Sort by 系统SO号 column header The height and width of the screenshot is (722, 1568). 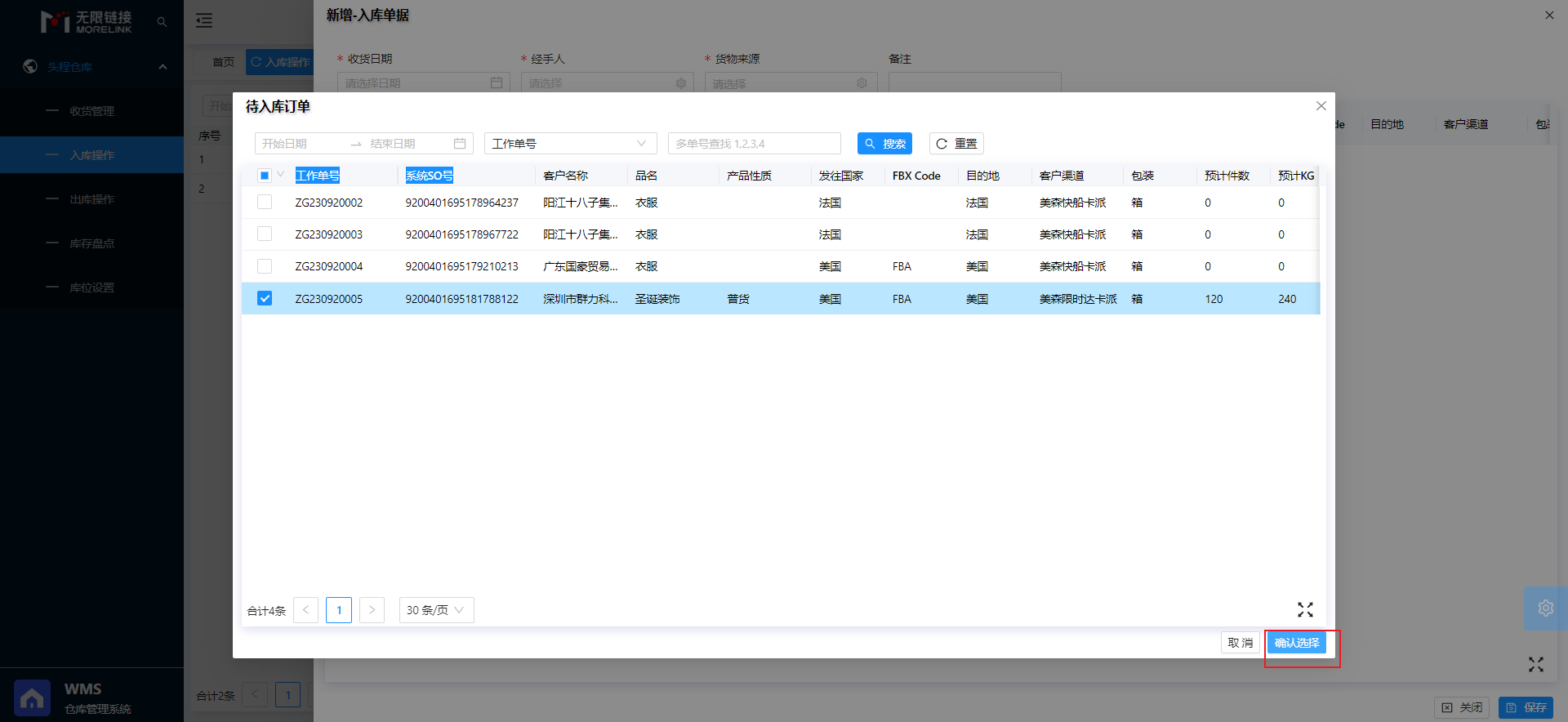point(430,176)
